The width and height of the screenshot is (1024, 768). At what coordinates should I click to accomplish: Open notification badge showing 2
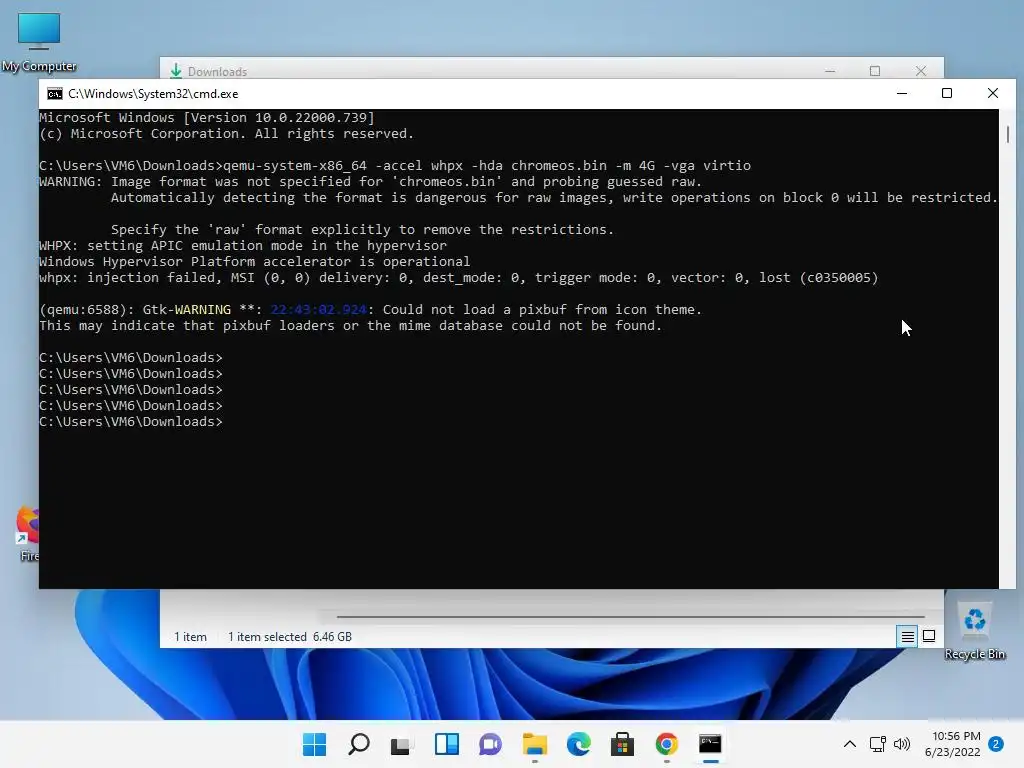point(996,744)
